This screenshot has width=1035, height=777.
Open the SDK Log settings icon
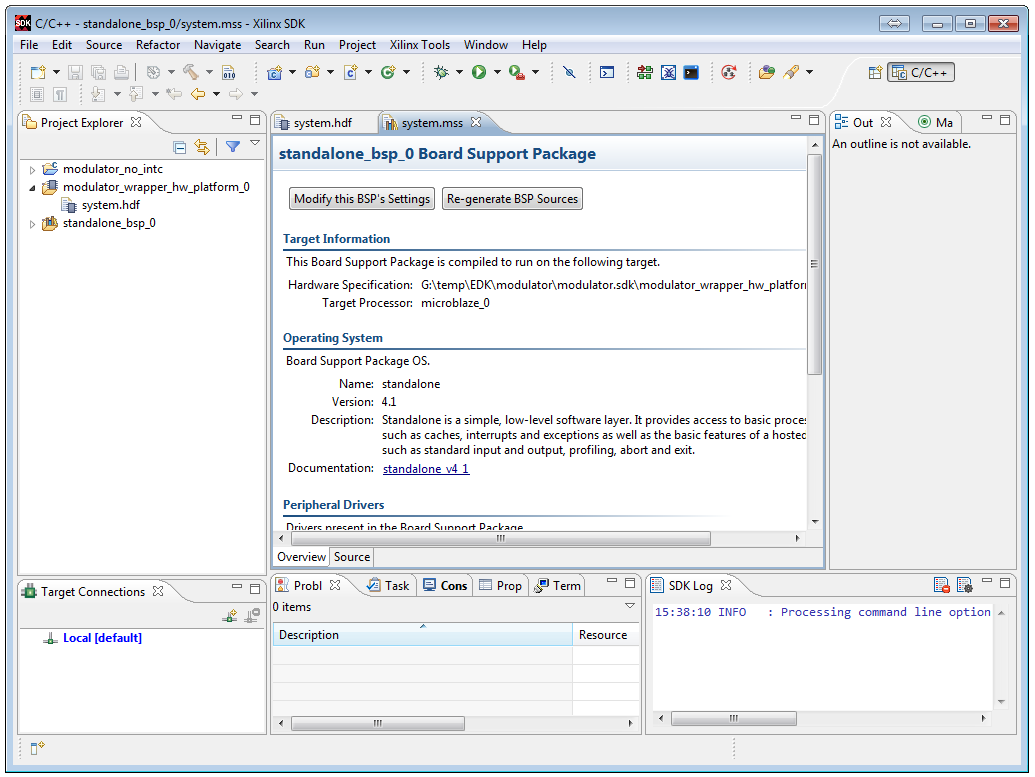[964, 585]
